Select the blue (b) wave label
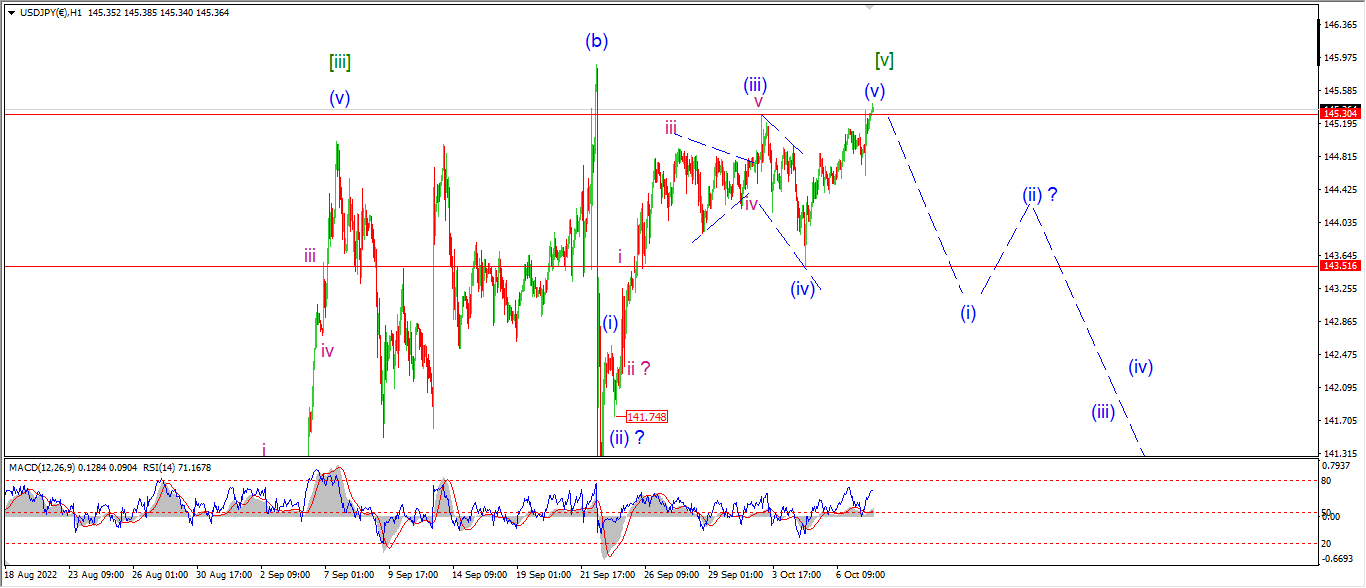 [597, 41]
